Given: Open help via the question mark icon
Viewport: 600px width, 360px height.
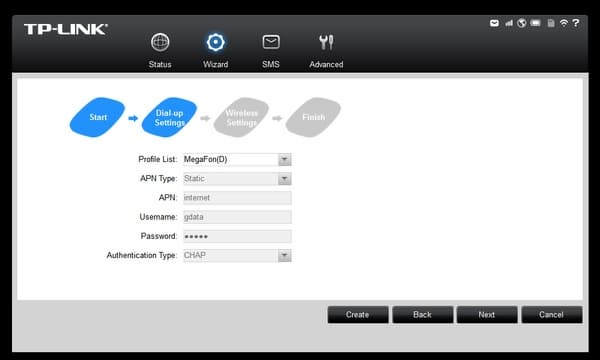Looking at the screenshot, I should tap(576, 23).
